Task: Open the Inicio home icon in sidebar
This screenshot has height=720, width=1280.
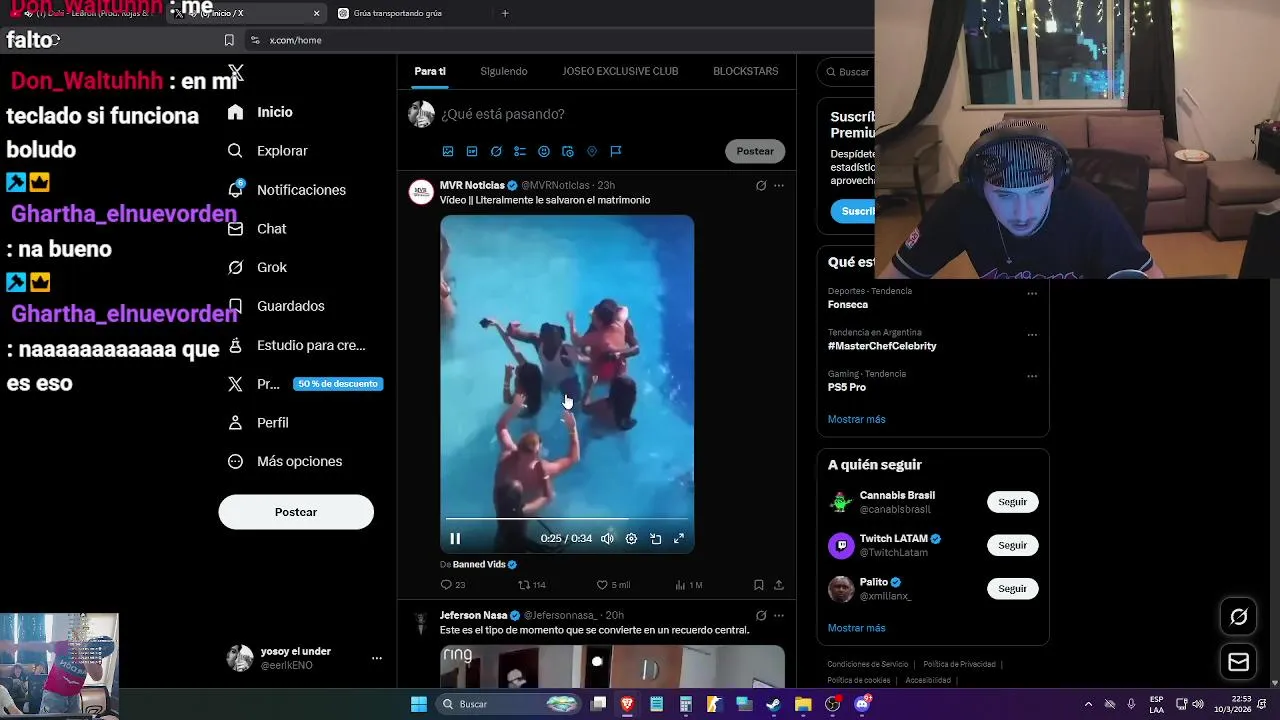Action: (235, 112)
